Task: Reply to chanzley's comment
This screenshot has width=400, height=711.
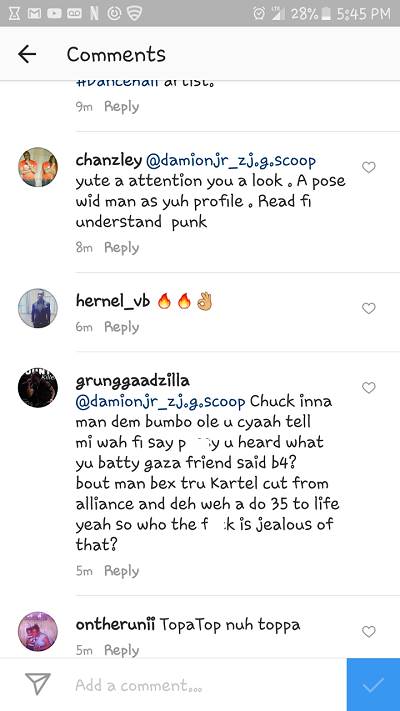Action: [122, 248]
